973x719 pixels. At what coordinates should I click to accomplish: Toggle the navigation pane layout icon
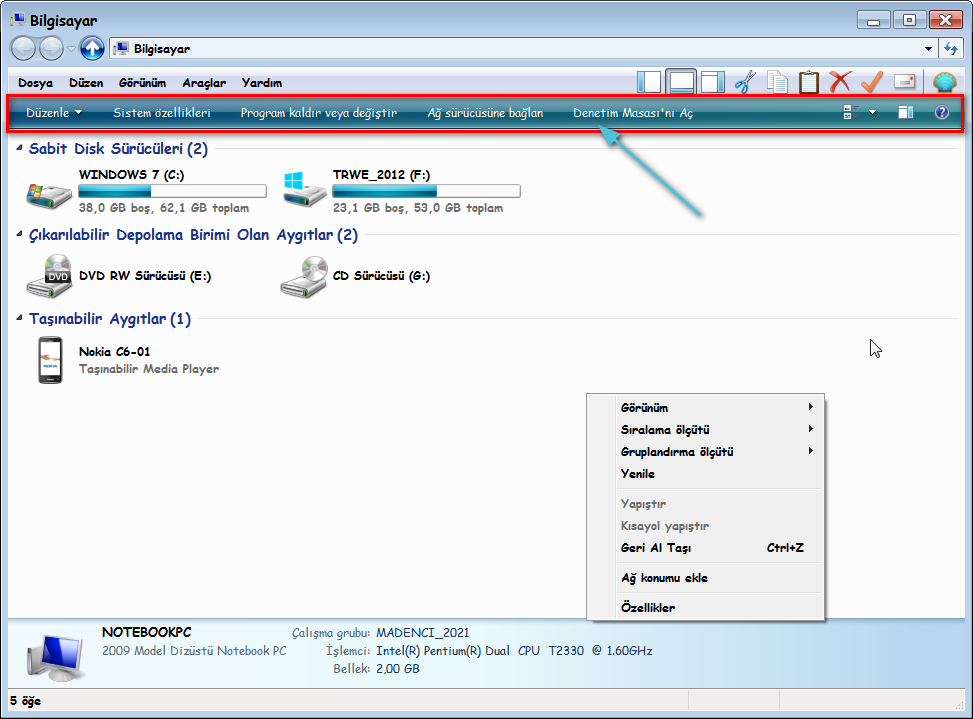pos(649,82)
